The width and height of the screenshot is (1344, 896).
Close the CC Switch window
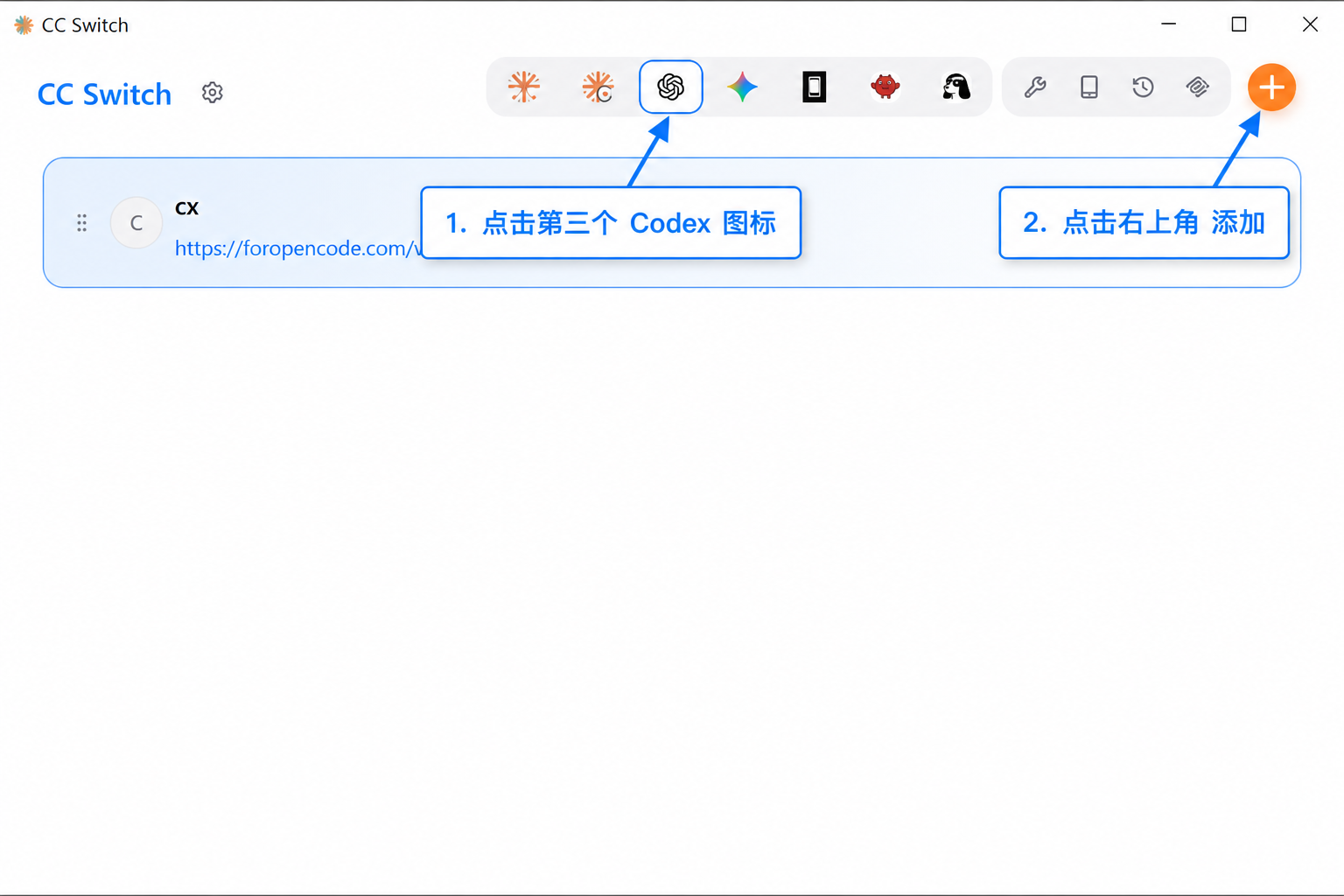click(x=1310, y=24)
